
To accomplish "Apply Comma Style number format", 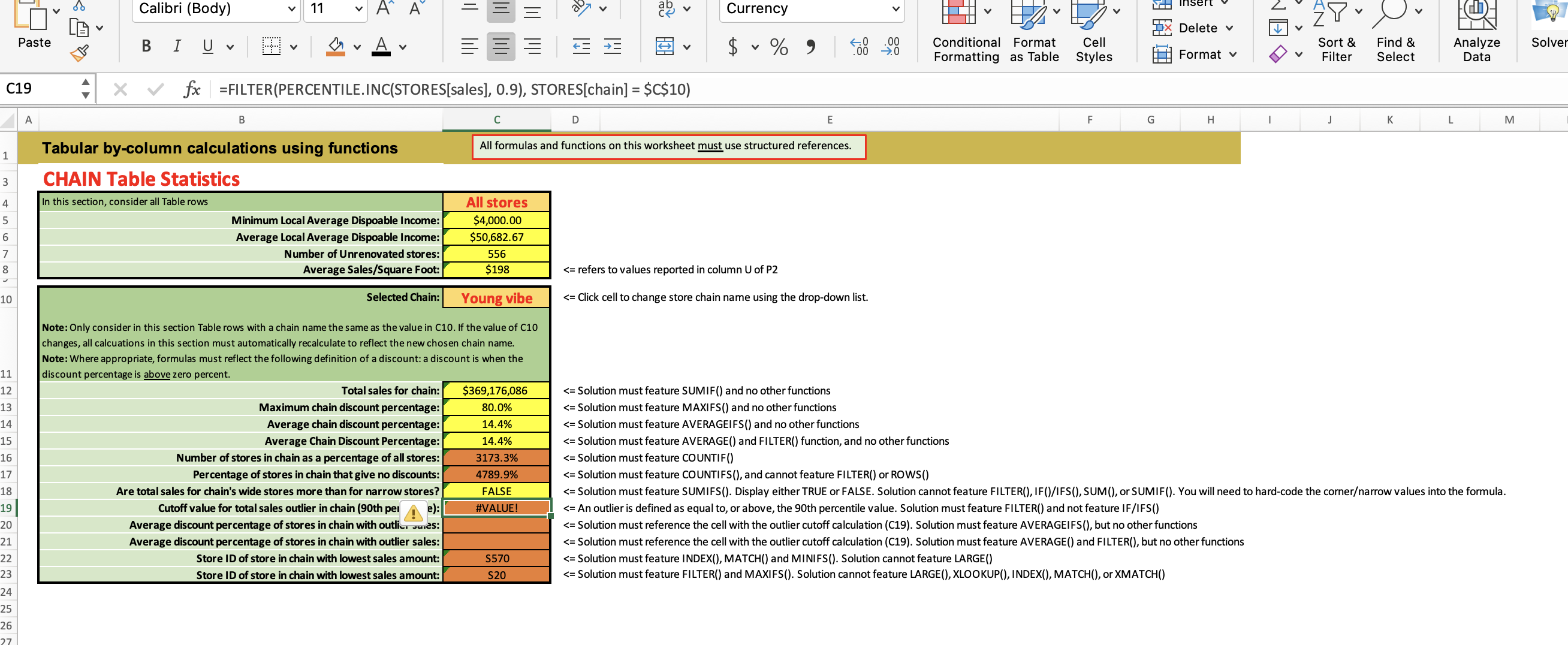I will 810,46.
